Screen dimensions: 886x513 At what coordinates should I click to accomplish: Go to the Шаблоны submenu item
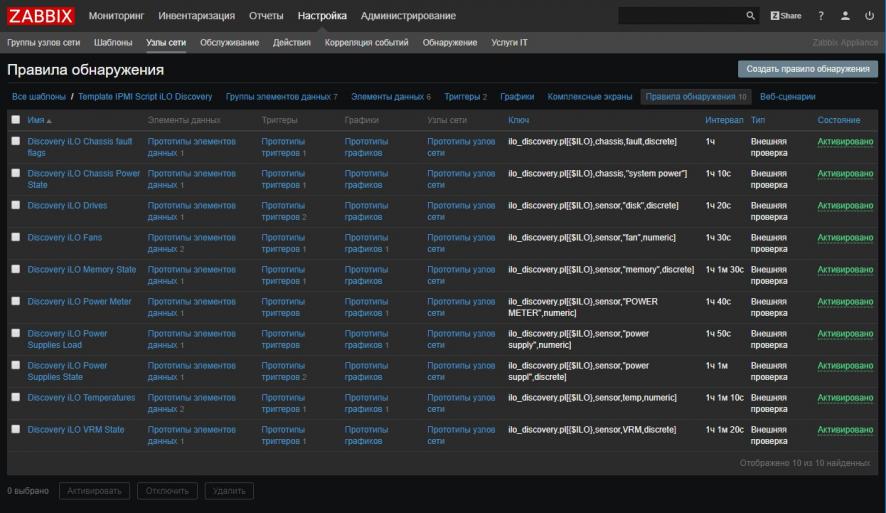click(113, 43)
